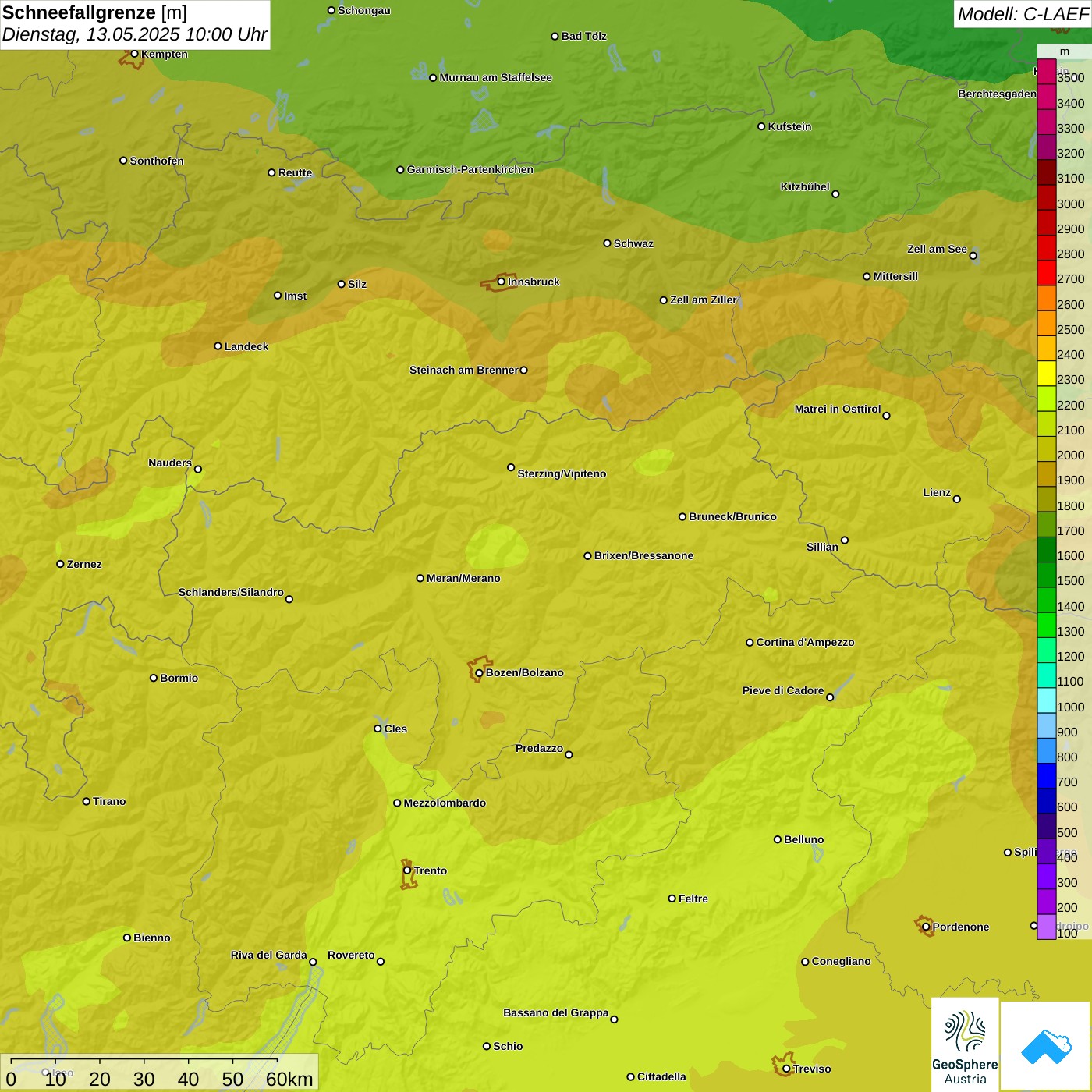
Task: Select the 'Feltre' town label
Action: coord(693,899)
